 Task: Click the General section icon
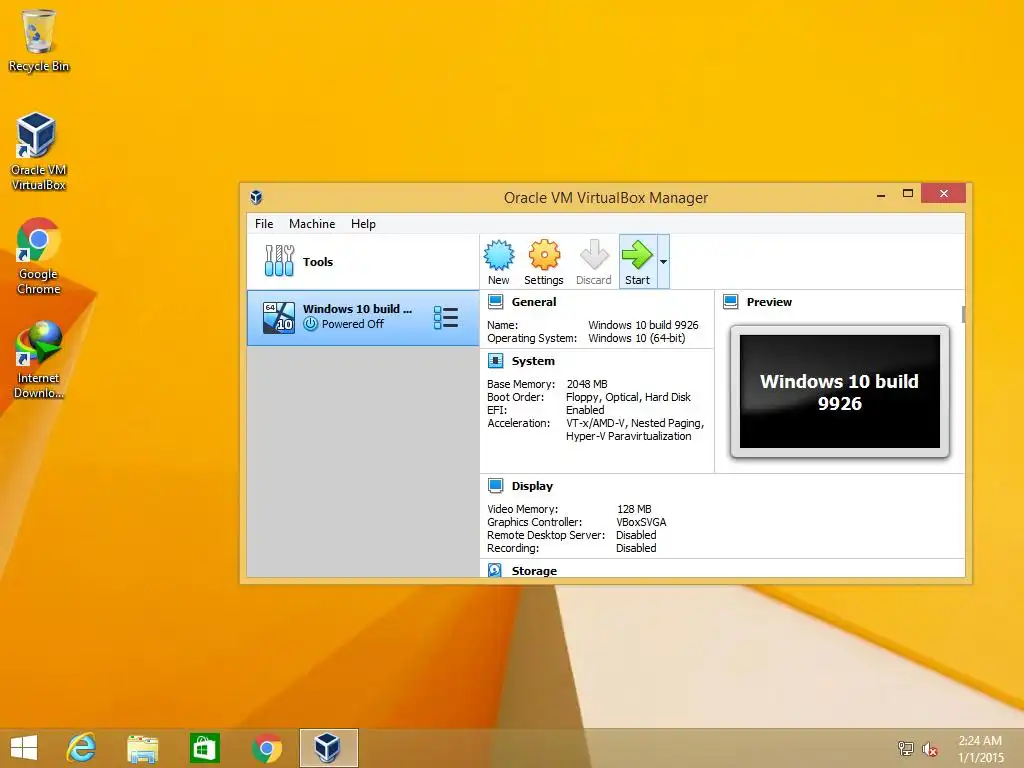pyautogui.click(x=496, y=302)
